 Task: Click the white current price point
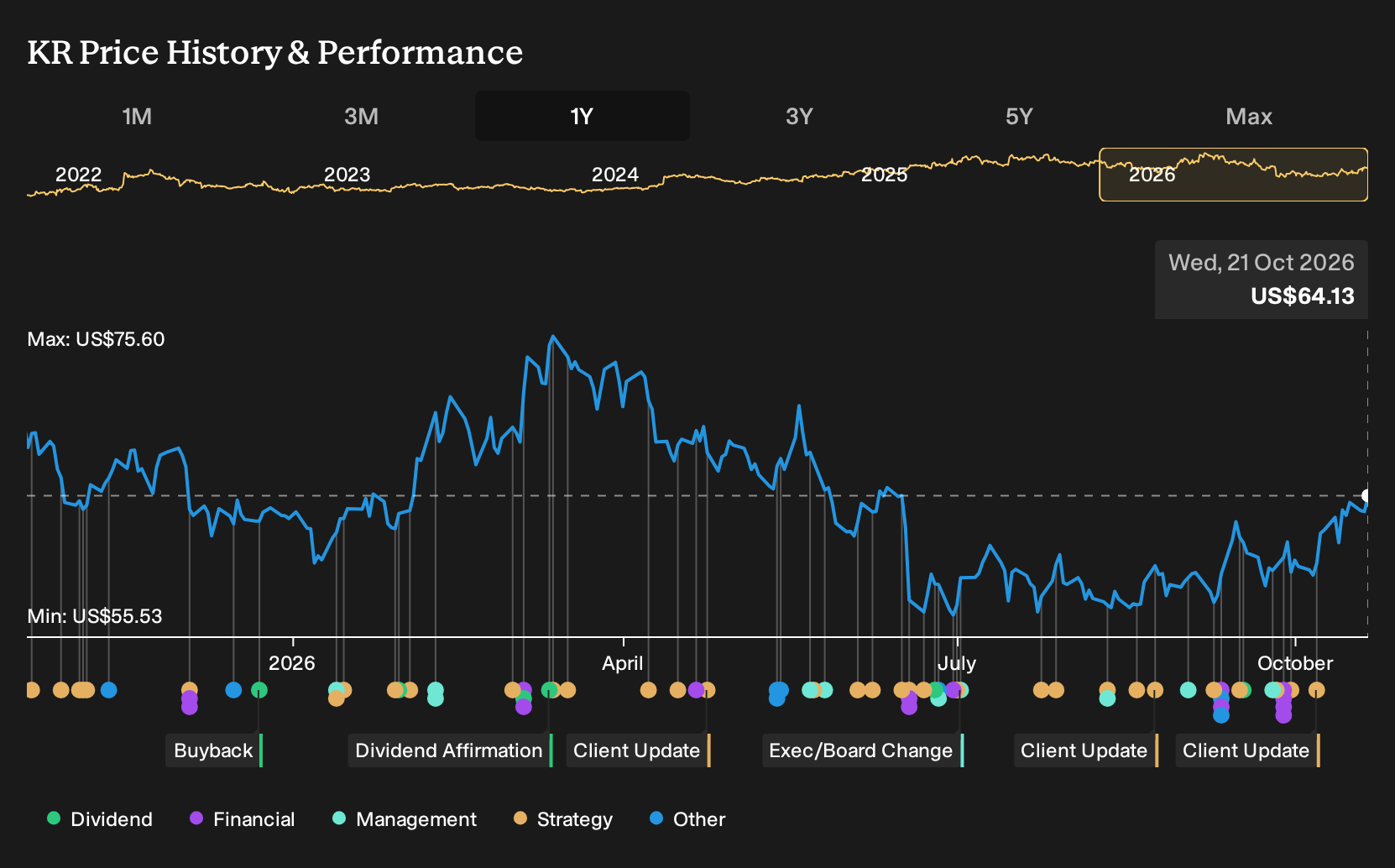[1366, 495]
